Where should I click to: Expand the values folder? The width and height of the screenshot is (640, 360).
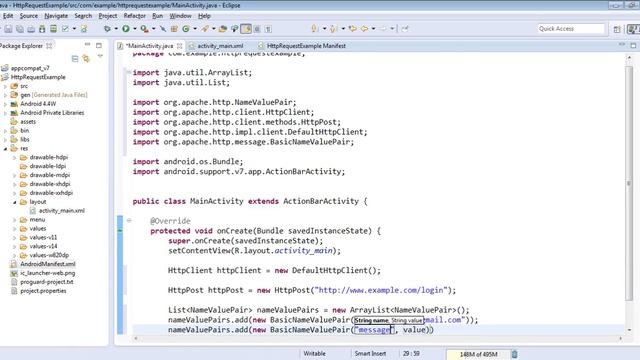tap(15, 229)
